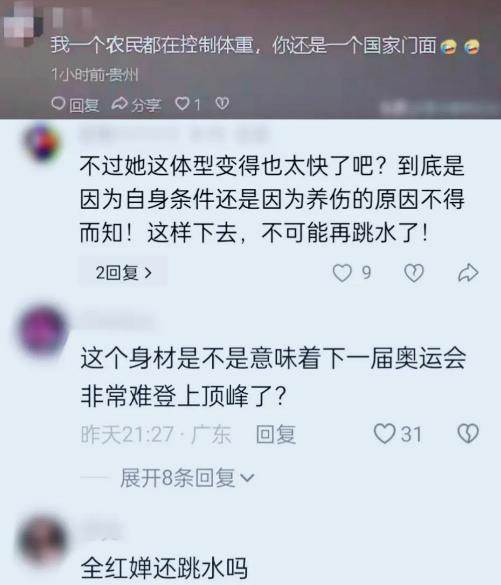Tap the blurred username above Olympics comment

click(117, 322)
